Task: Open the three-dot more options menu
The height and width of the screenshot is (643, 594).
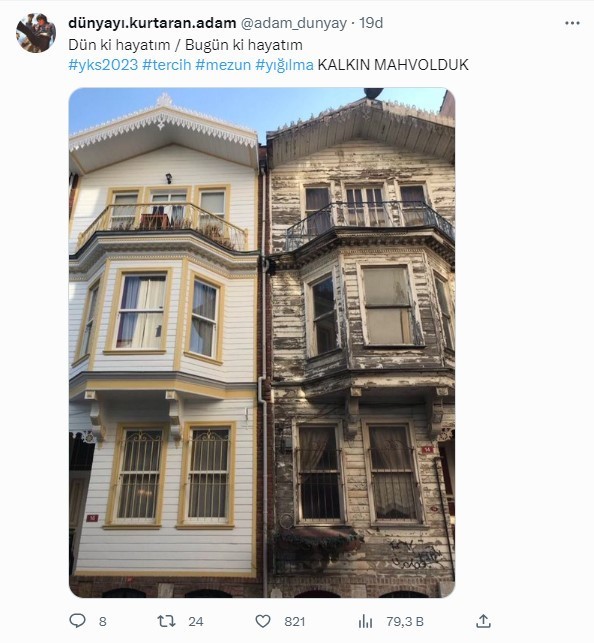Action: point(572,23)
